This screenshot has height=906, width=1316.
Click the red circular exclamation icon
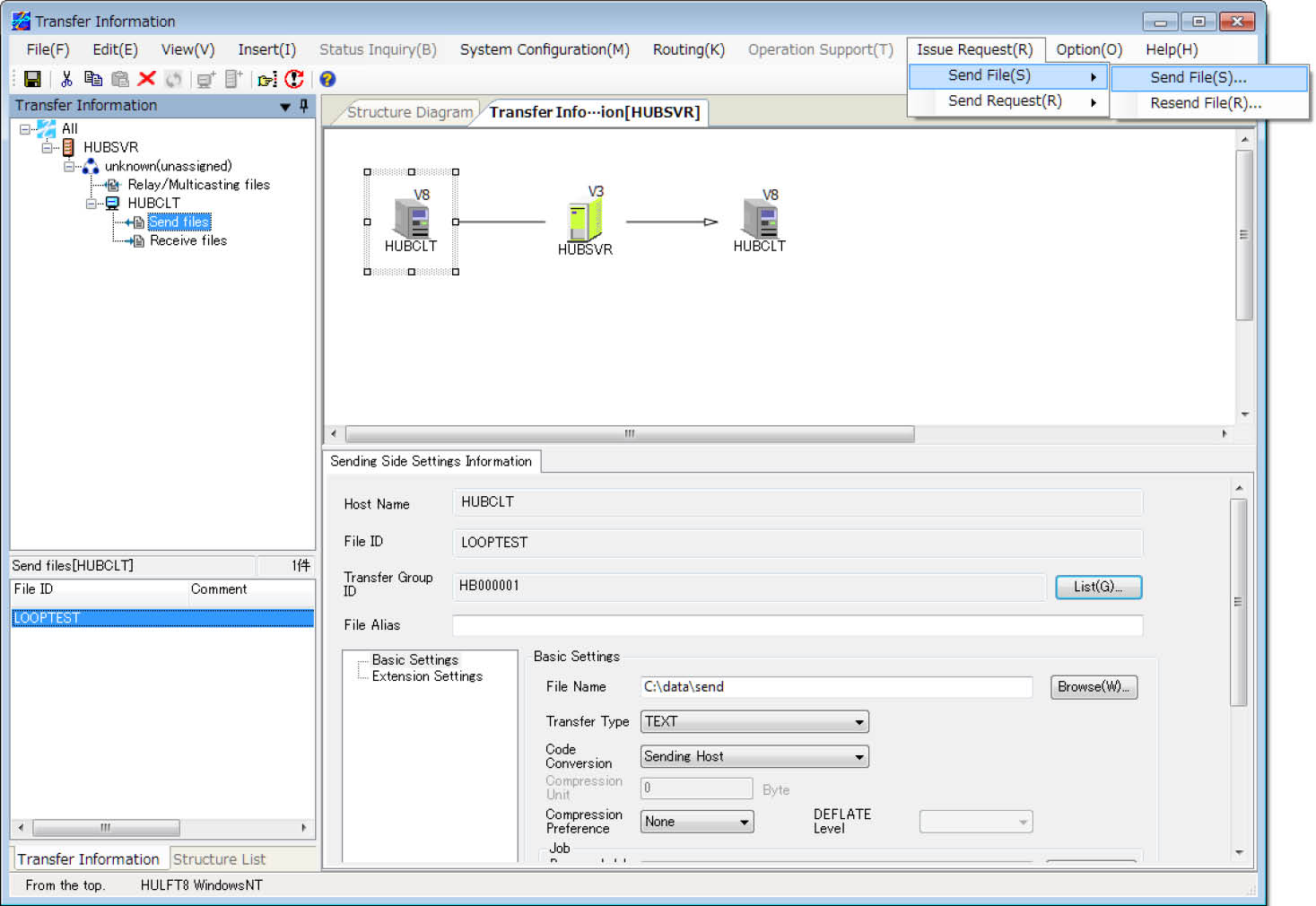tap(294, 79)
